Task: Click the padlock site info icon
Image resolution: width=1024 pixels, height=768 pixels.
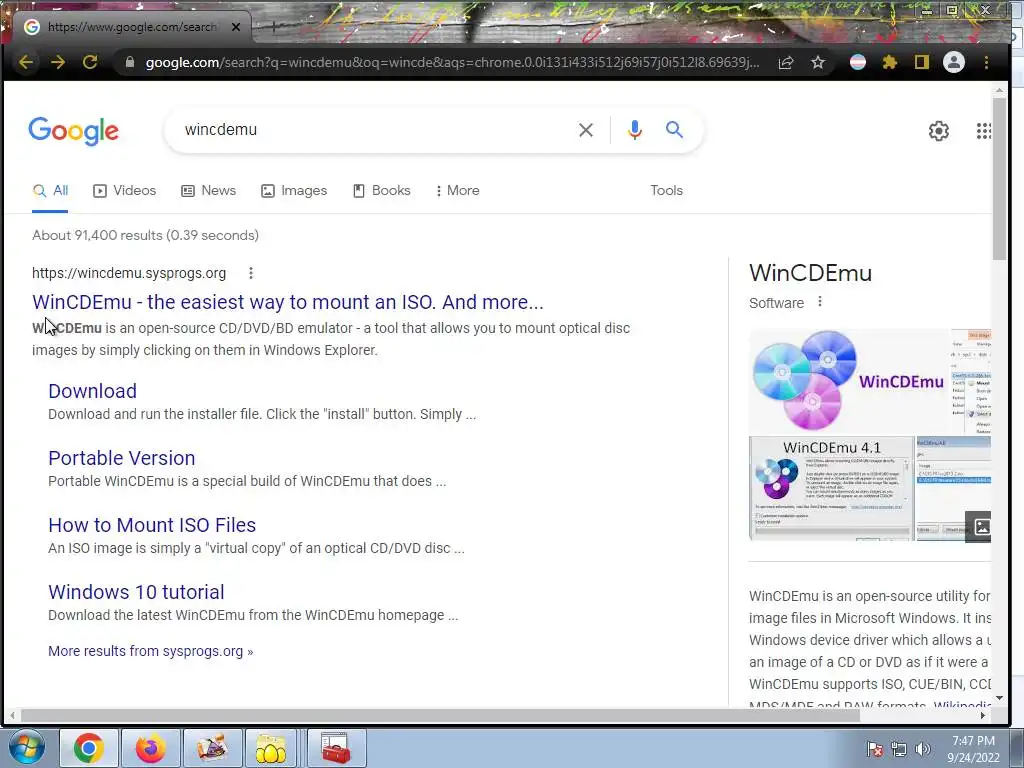Action: [129, 62]
